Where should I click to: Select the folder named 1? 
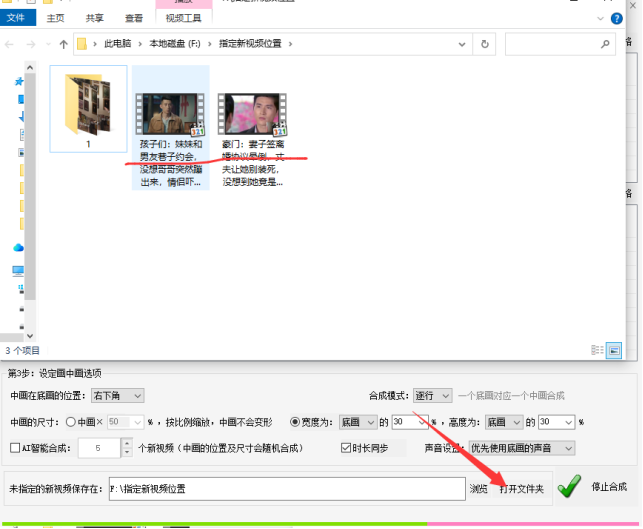click(x=88, y=109)
